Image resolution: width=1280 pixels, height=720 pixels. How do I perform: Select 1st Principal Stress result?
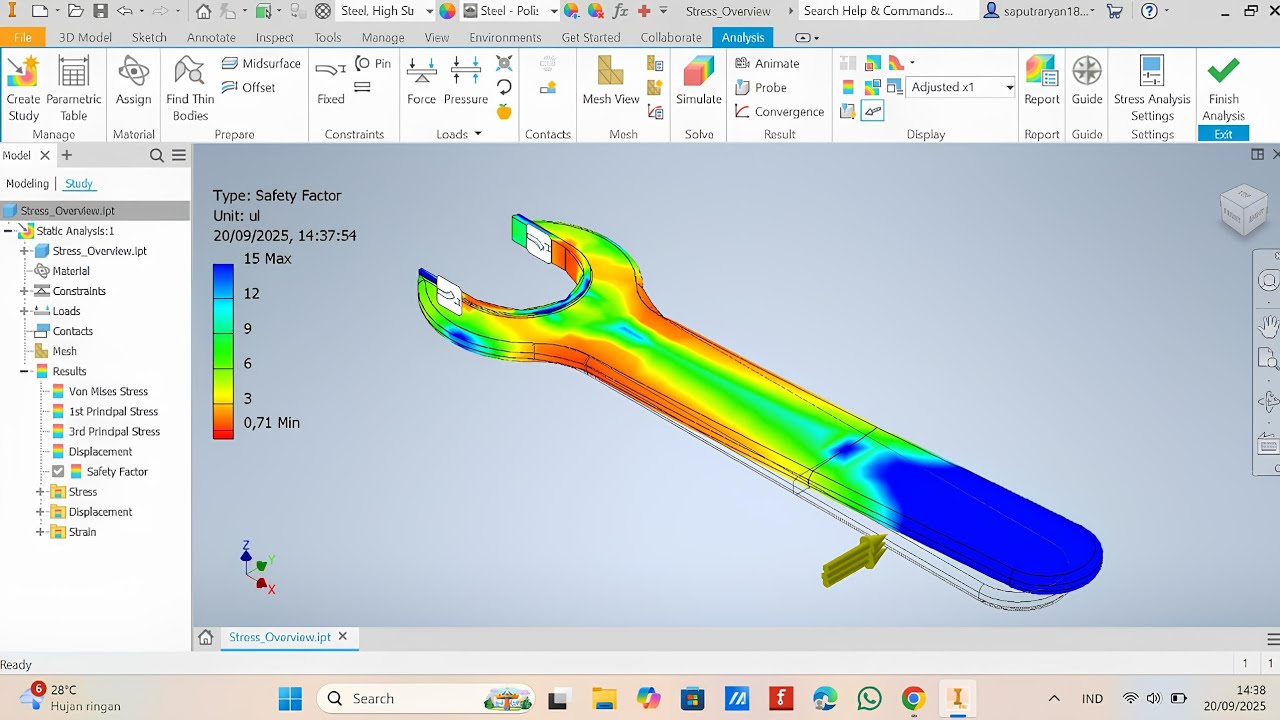113,412
